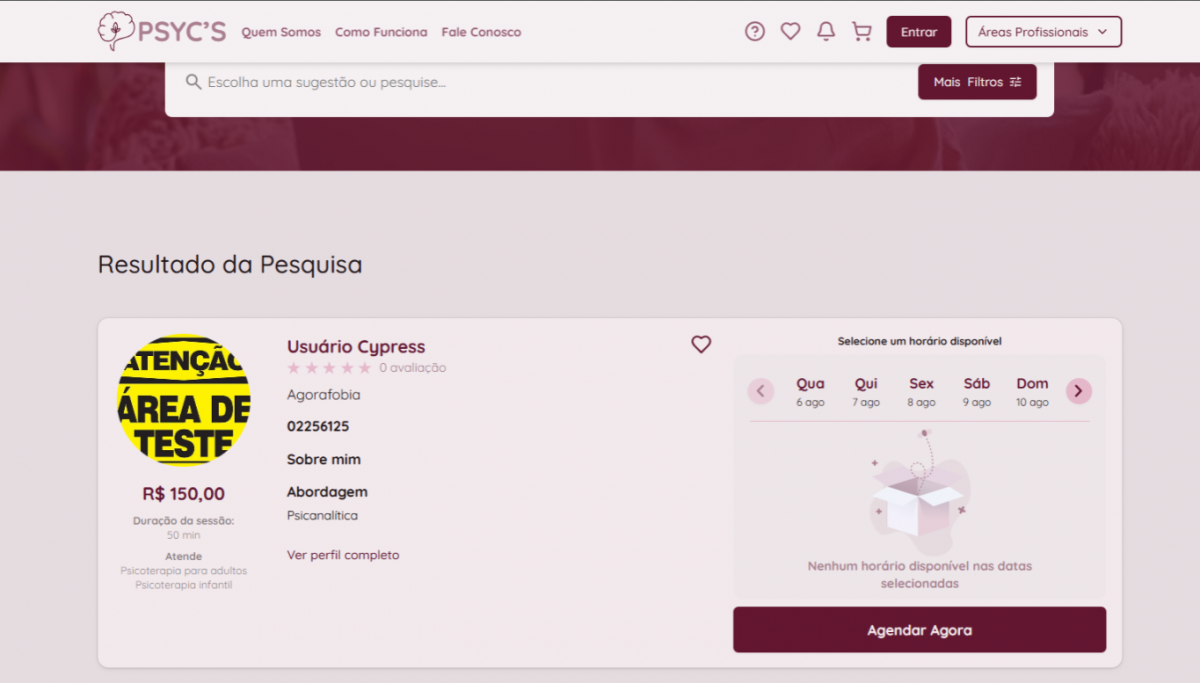Open favorites heart icon in header
Image resolution: width=1200 pixels, height=683 pixels.
pyautogui.click(x=790, y=32)
